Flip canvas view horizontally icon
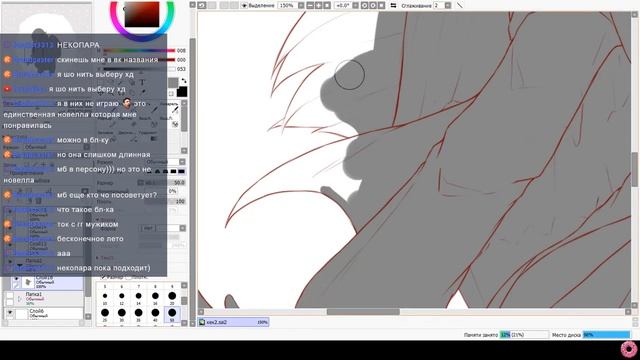Viewport: 640px width, 360px height. coord(393,5)
